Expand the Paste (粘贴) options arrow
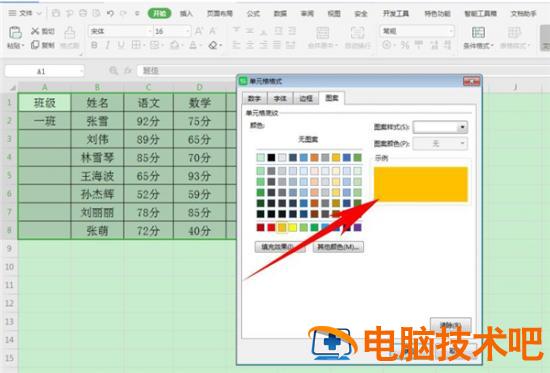The image size is (550, 373). [x=22, y=46]
